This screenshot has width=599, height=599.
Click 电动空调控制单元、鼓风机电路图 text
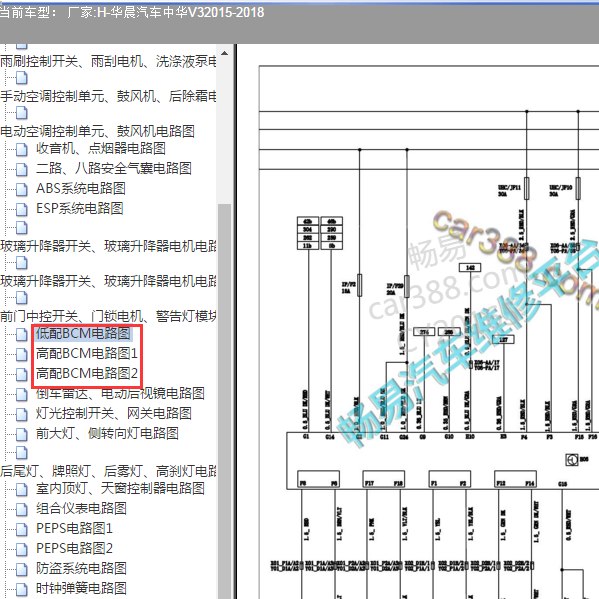[x=97, y=131]
